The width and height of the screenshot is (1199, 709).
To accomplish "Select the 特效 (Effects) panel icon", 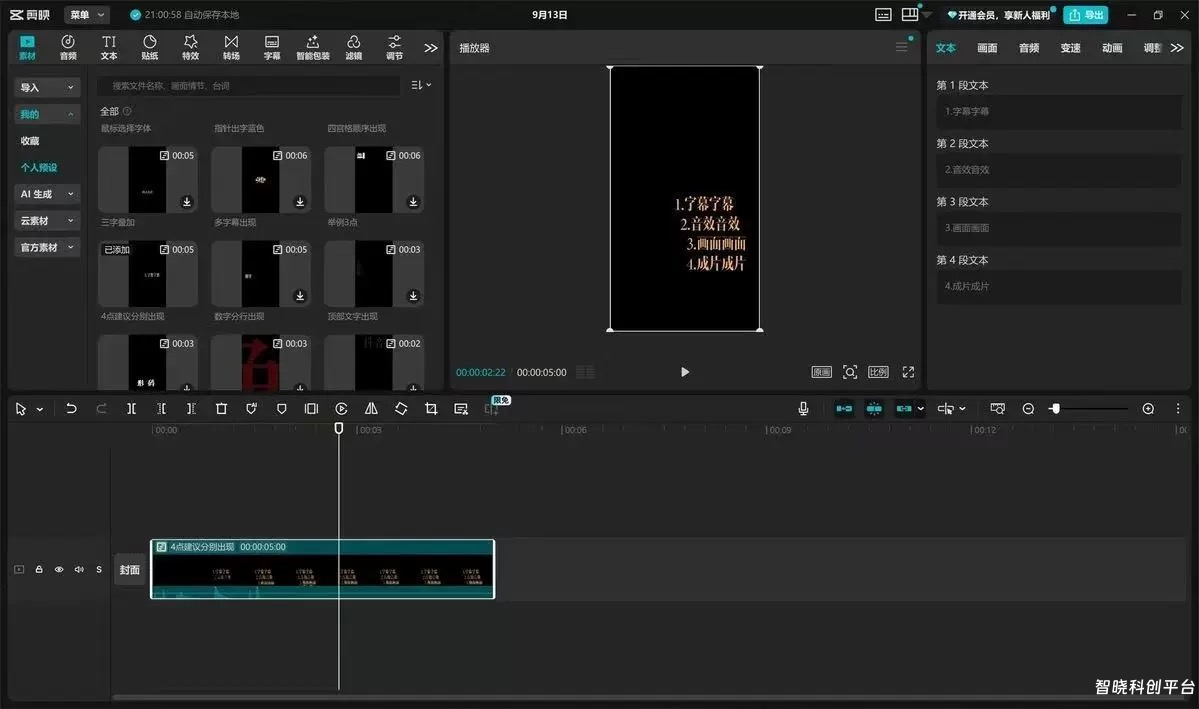I will 190,47.
